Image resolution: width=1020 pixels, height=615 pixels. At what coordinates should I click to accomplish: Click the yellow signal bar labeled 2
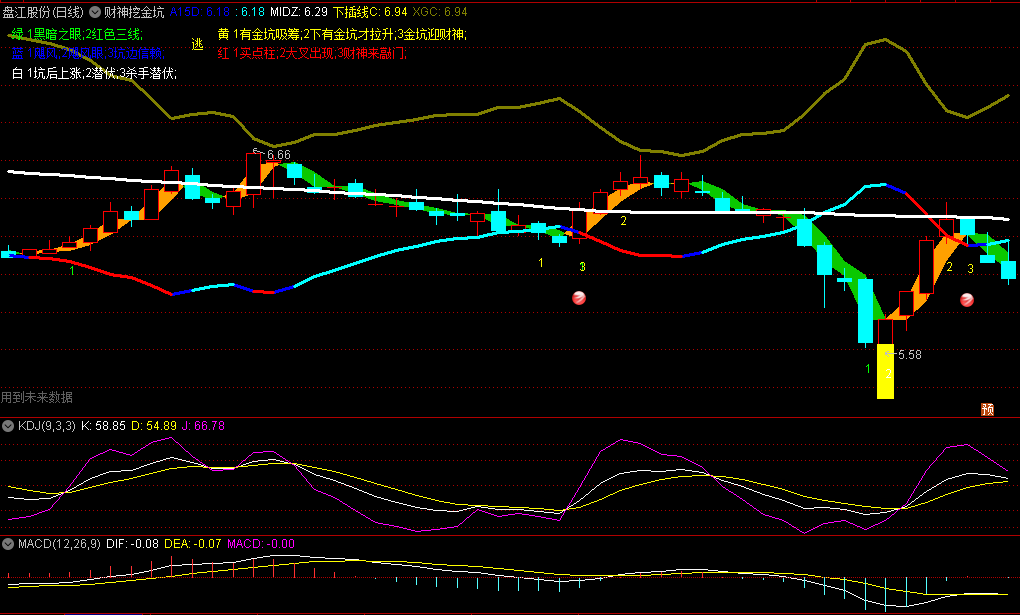pos(885,372)
